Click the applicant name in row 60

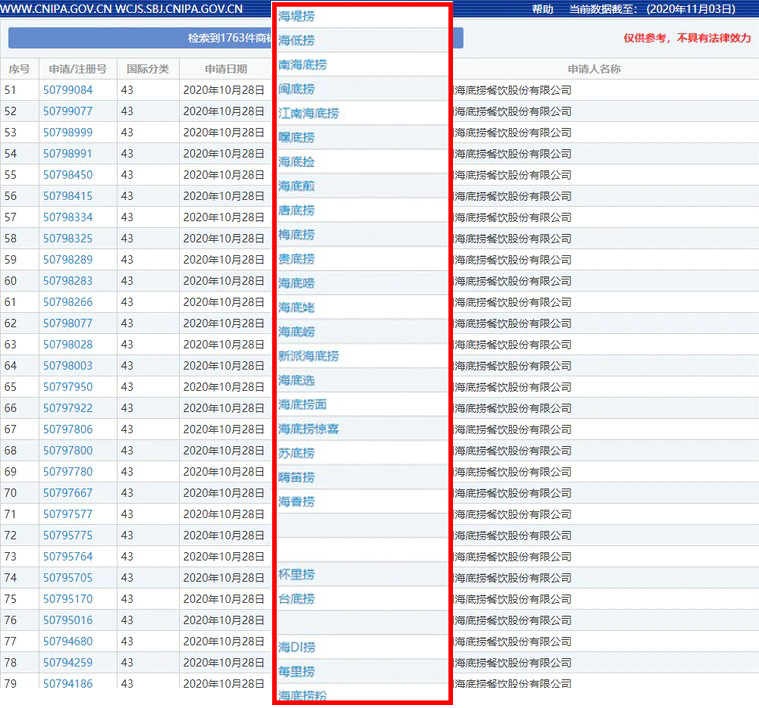(x=513, y=281)
